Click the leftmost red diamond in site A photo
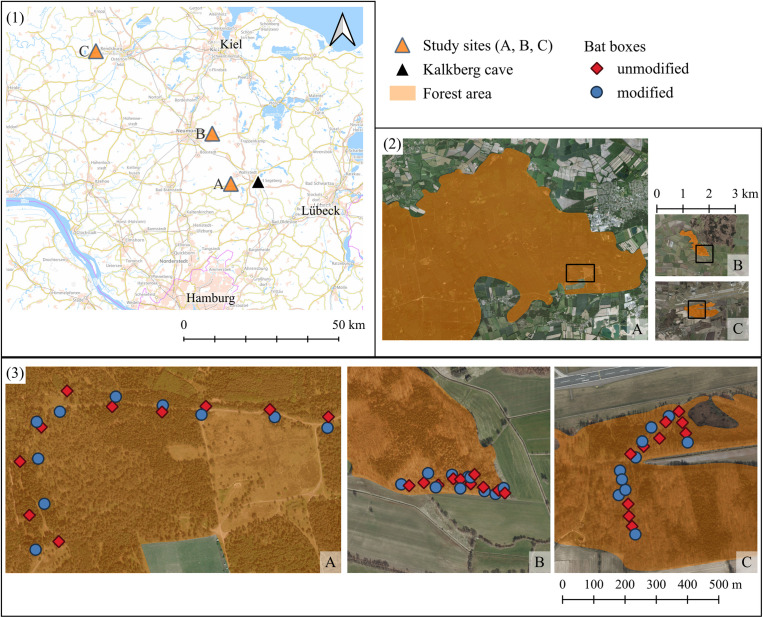 point(20,461)
